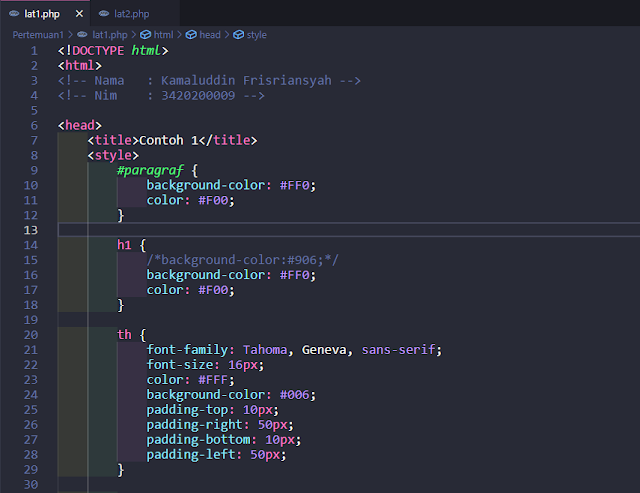The width and height of the screenshot is (640, 493).
Task: Click the h1 selector on line 14
Action: pyautogui.click(x=124, y=245)
